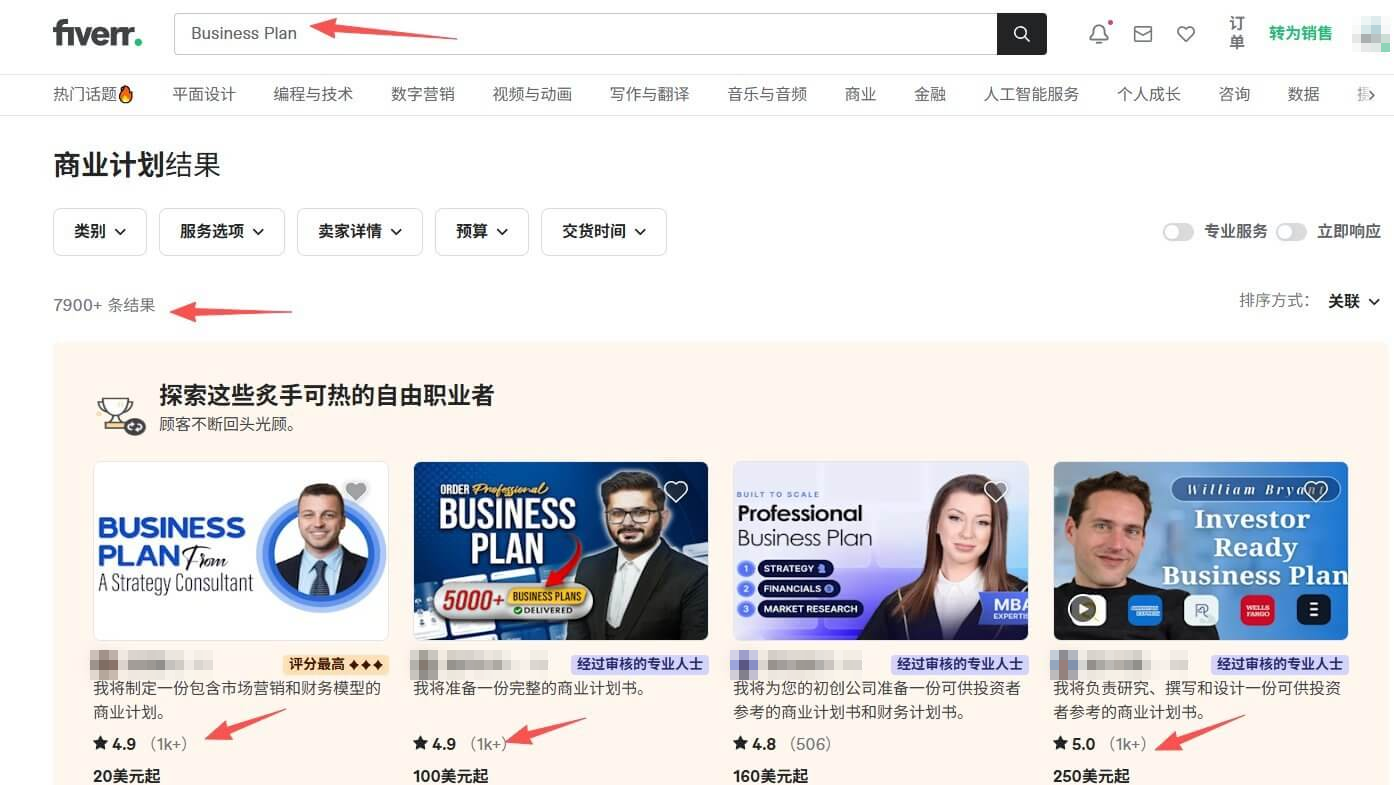
Task: Open the 5000+ Business Plans delivered thumbnail
Action: (x=561, y=551)
